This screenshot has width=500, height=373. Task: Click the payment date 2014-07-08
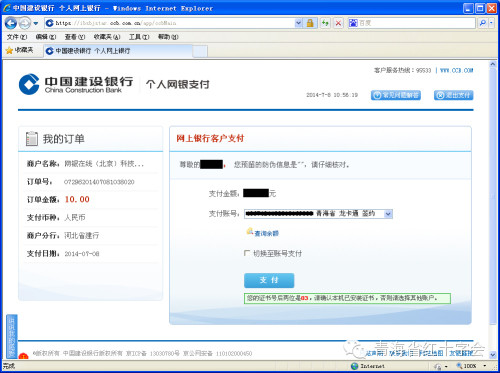[x=82, y=254]
